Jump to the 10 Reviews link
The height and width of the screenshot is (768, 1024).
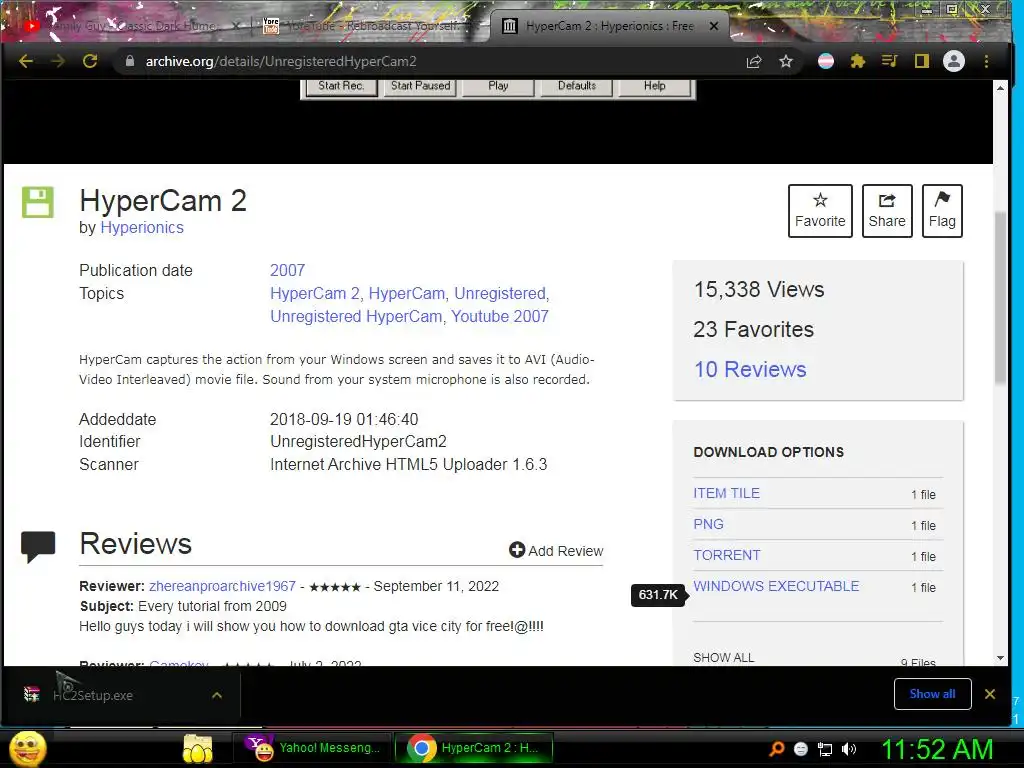click(750, 369)
